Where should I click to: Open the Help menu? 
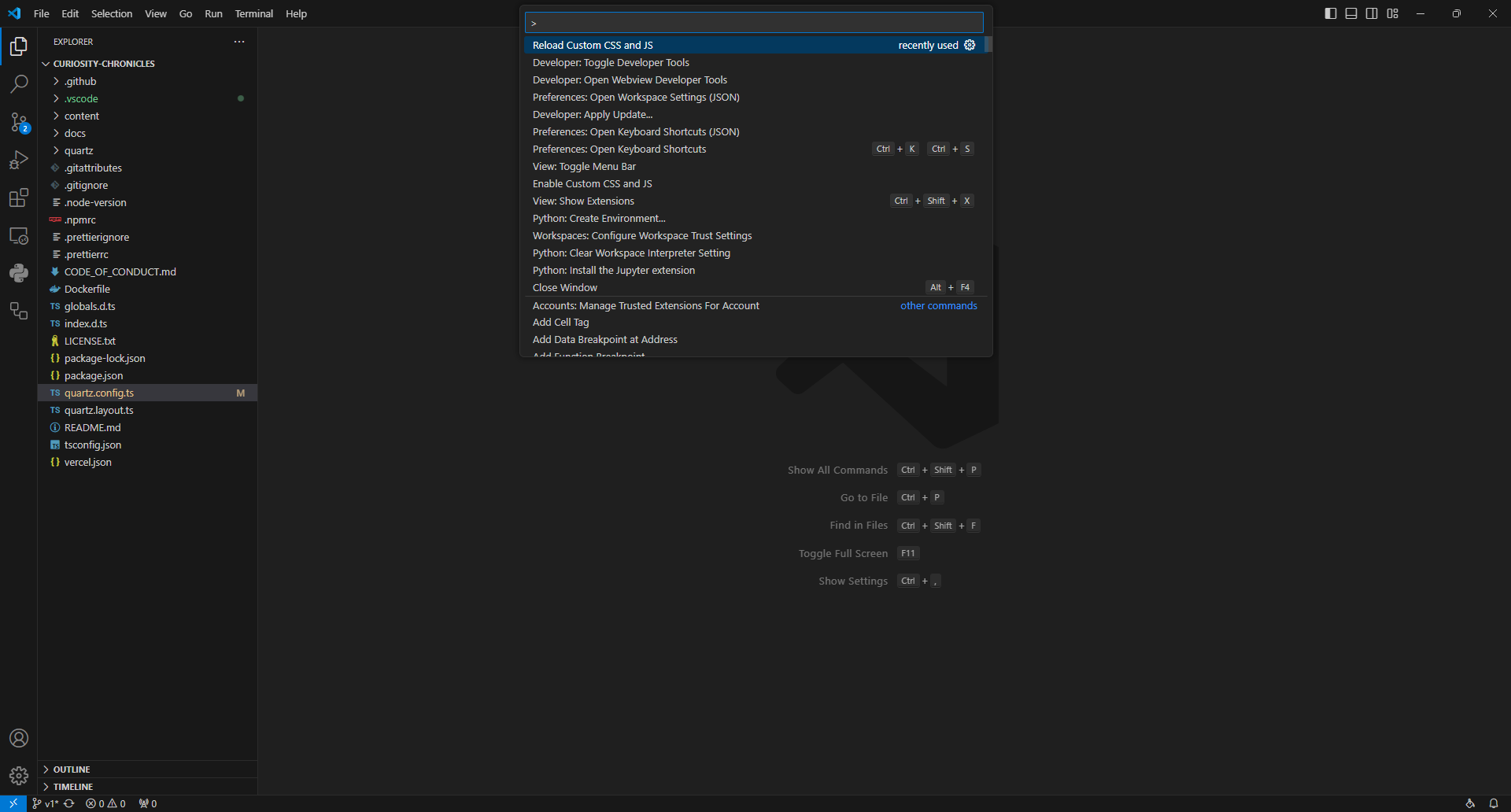coord(297,13)
